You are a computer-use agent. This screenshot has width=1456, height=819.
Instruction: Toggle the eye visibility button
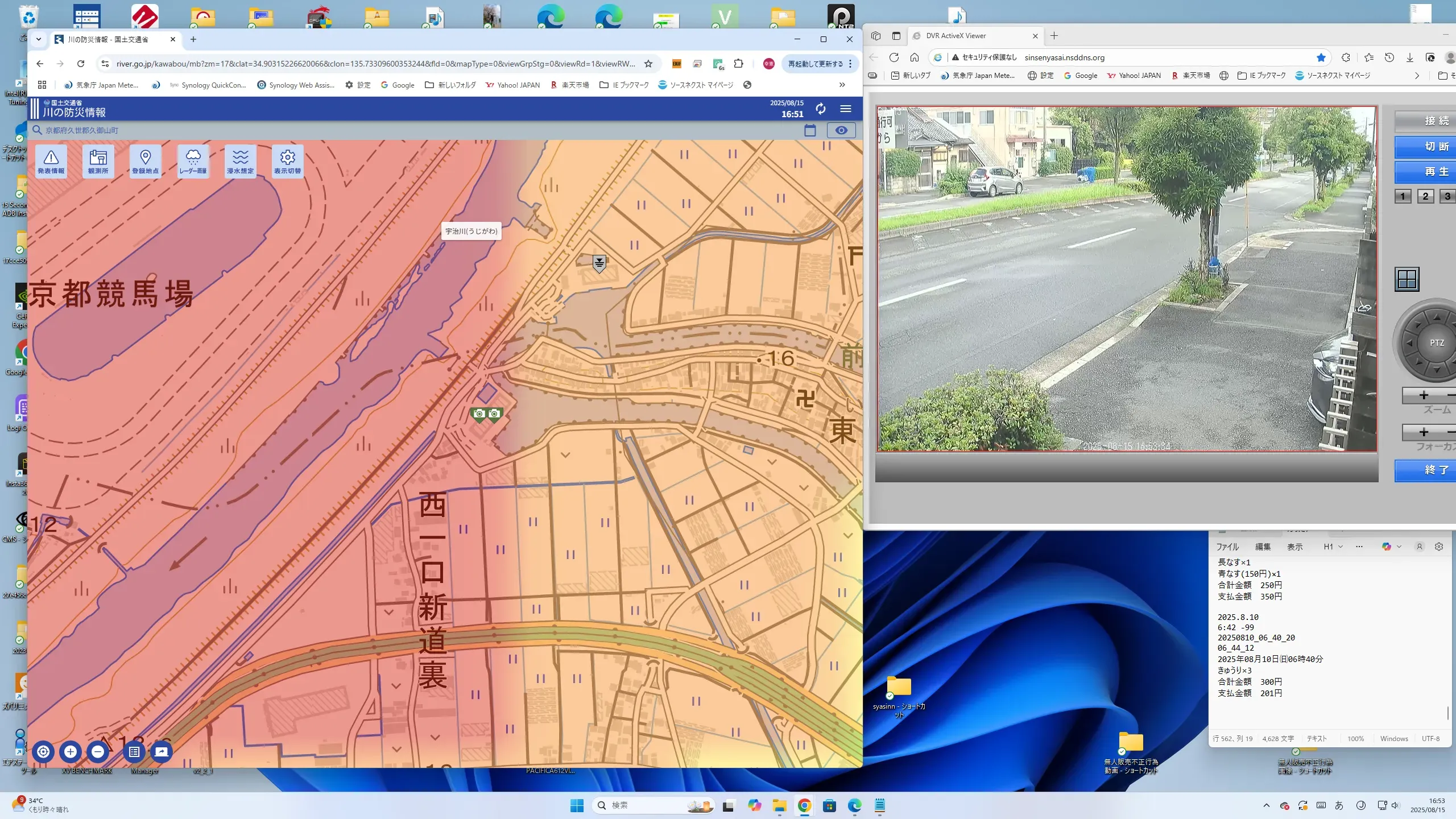tap(841, 130)
